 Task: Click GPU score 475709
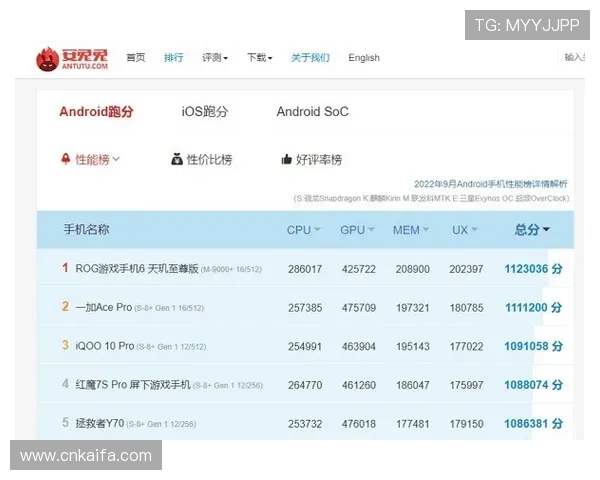(x=359, y=308)
